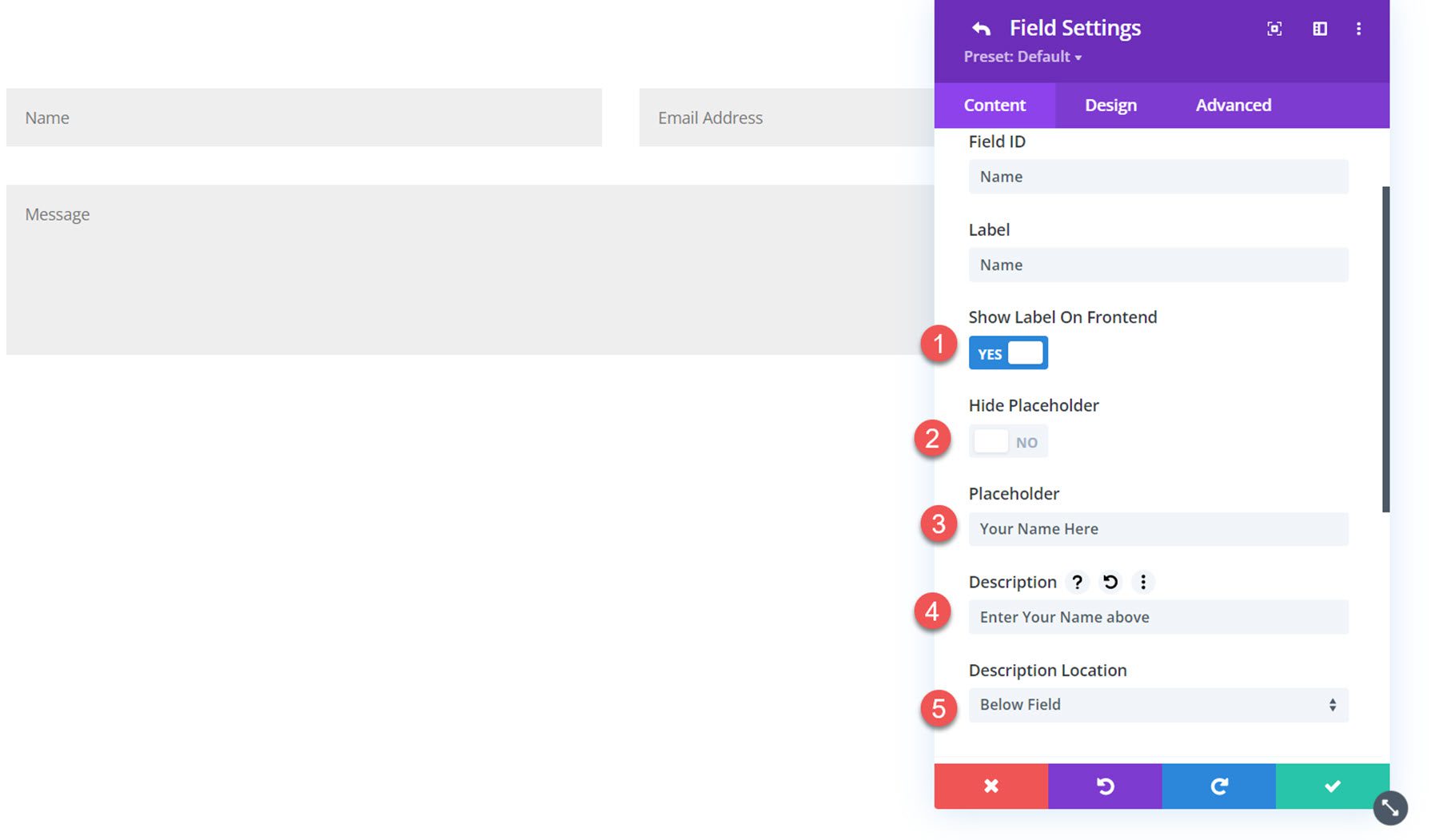Click the help icon next to Description
Screen dimensions: 1439x840
(x=1078, y=582)
